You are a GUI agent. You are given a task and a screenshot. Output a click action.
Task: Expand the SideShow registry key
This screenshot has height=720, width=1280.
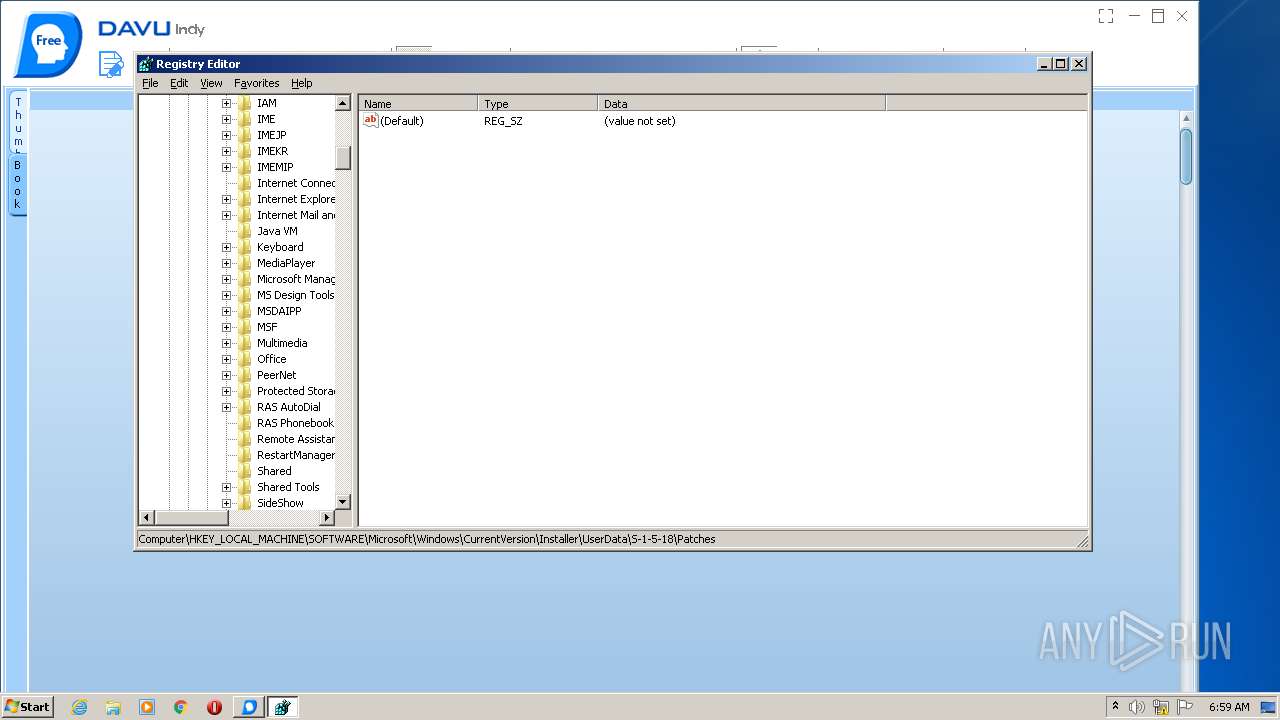pos(226,503)
